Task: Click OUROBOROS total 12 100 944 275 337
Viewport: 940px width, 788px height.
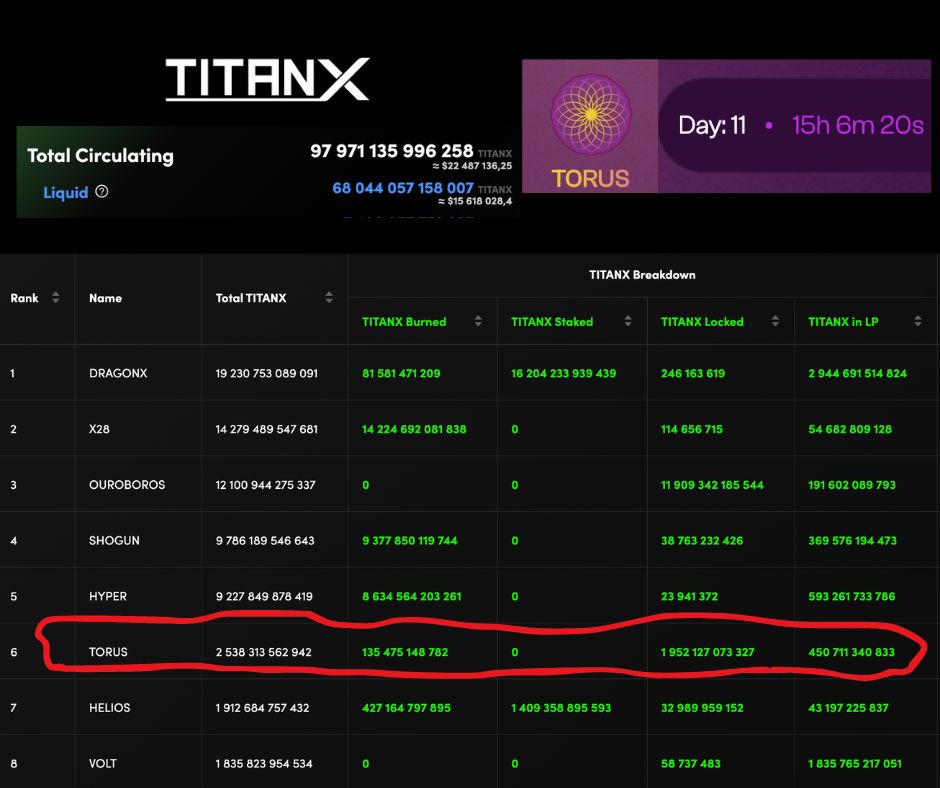Action: coord(266,485)
